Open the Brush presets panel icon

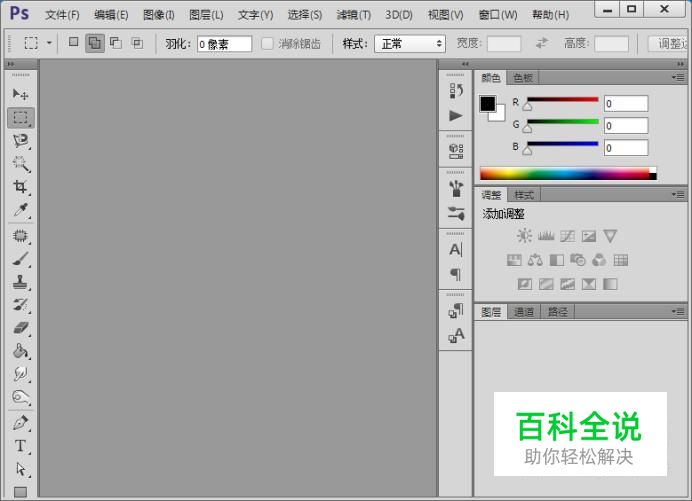pos(455,188)
